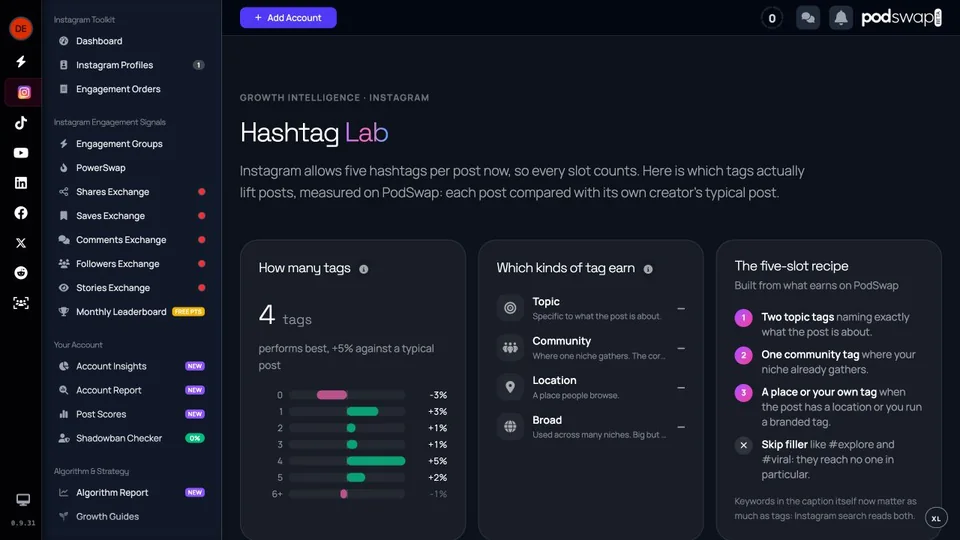This screenshot has width=960, height=540.
Task: Open Instagram Profiles menu item
Action: click(131, 65)
